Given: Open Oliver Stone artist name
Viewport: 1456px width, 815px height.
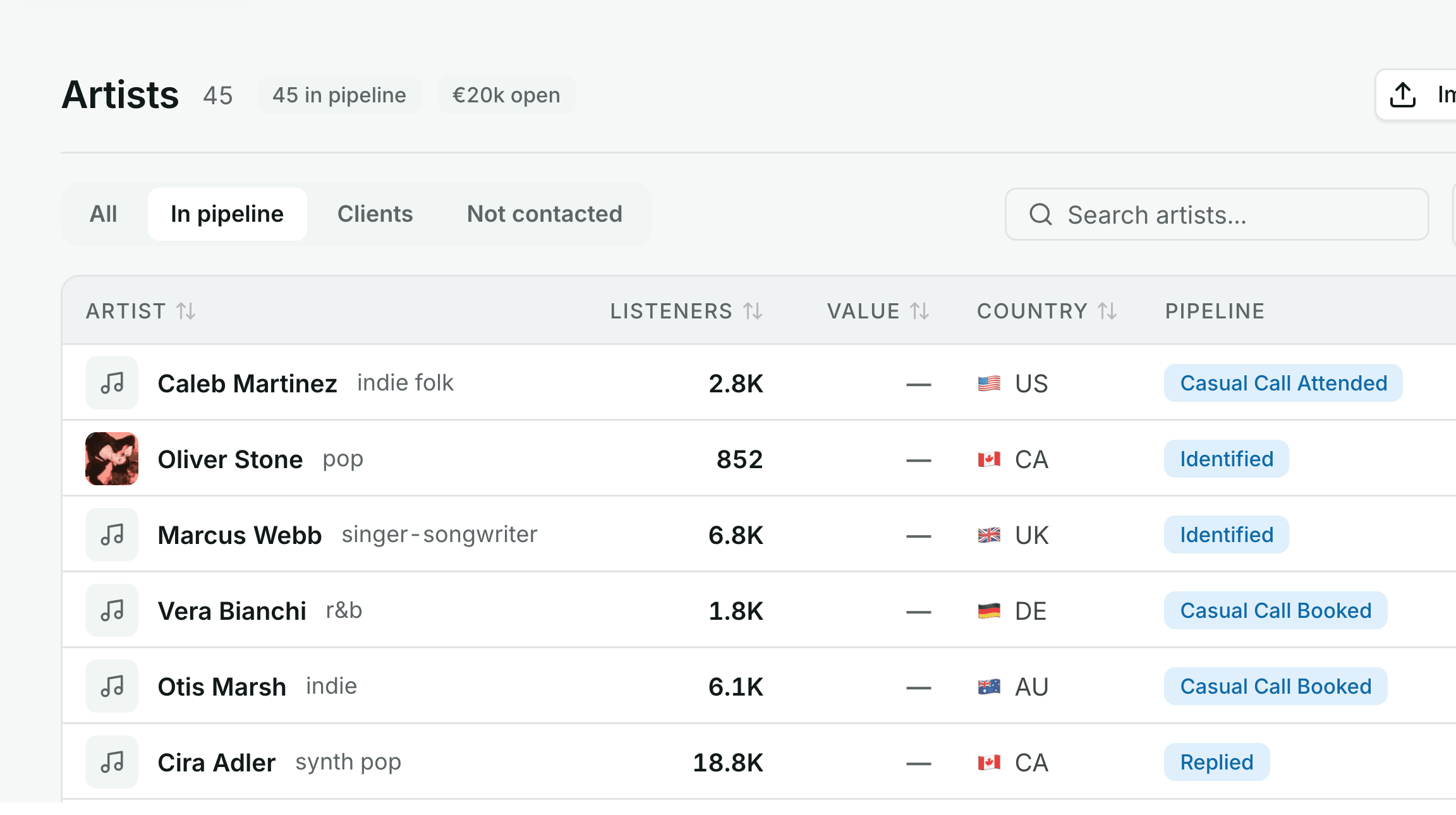Looking at the screenshot, I should coord(230,459).
